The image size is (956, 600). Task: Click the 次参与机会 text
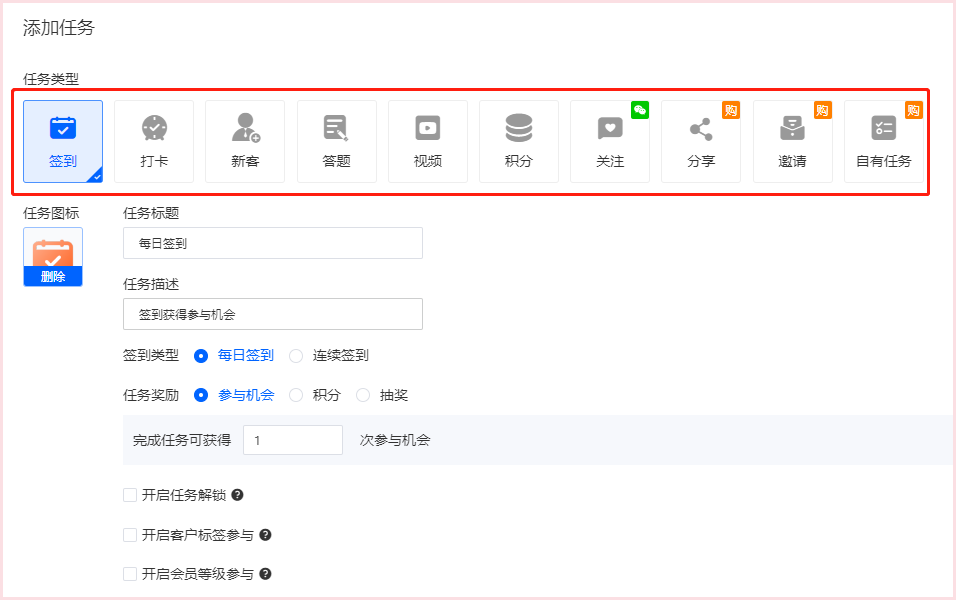395,440
